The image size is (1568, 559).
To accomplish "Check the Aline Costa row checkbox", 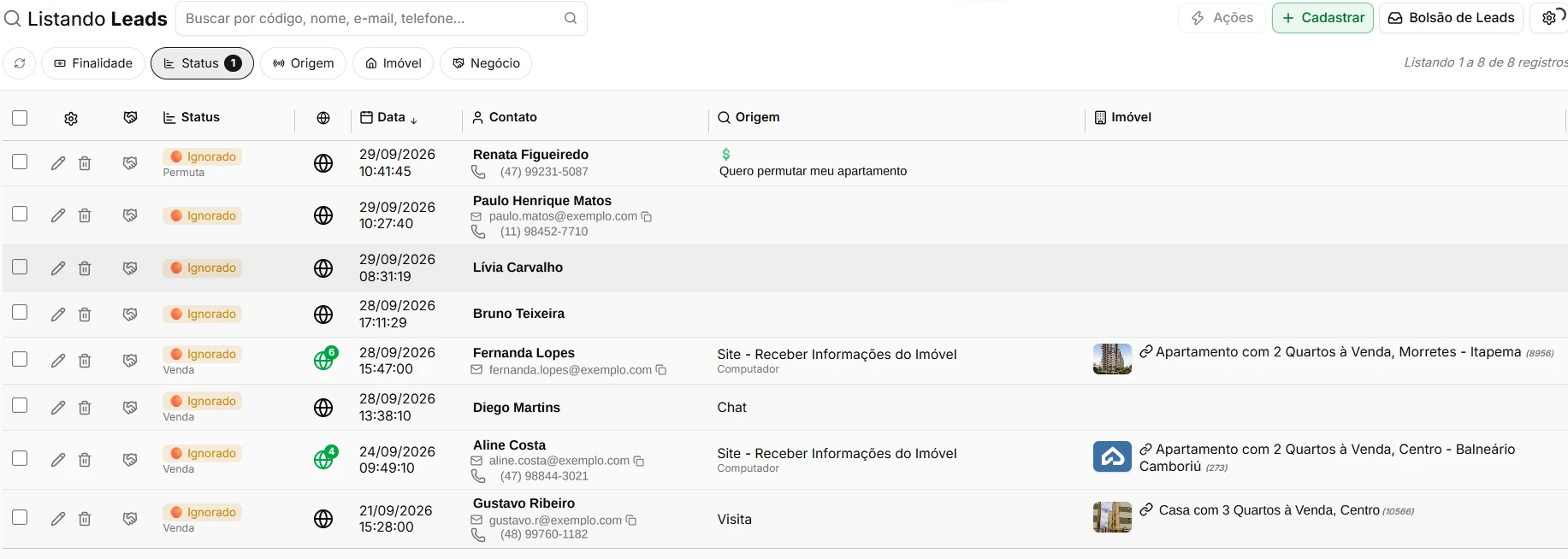I will click(20, 458).
